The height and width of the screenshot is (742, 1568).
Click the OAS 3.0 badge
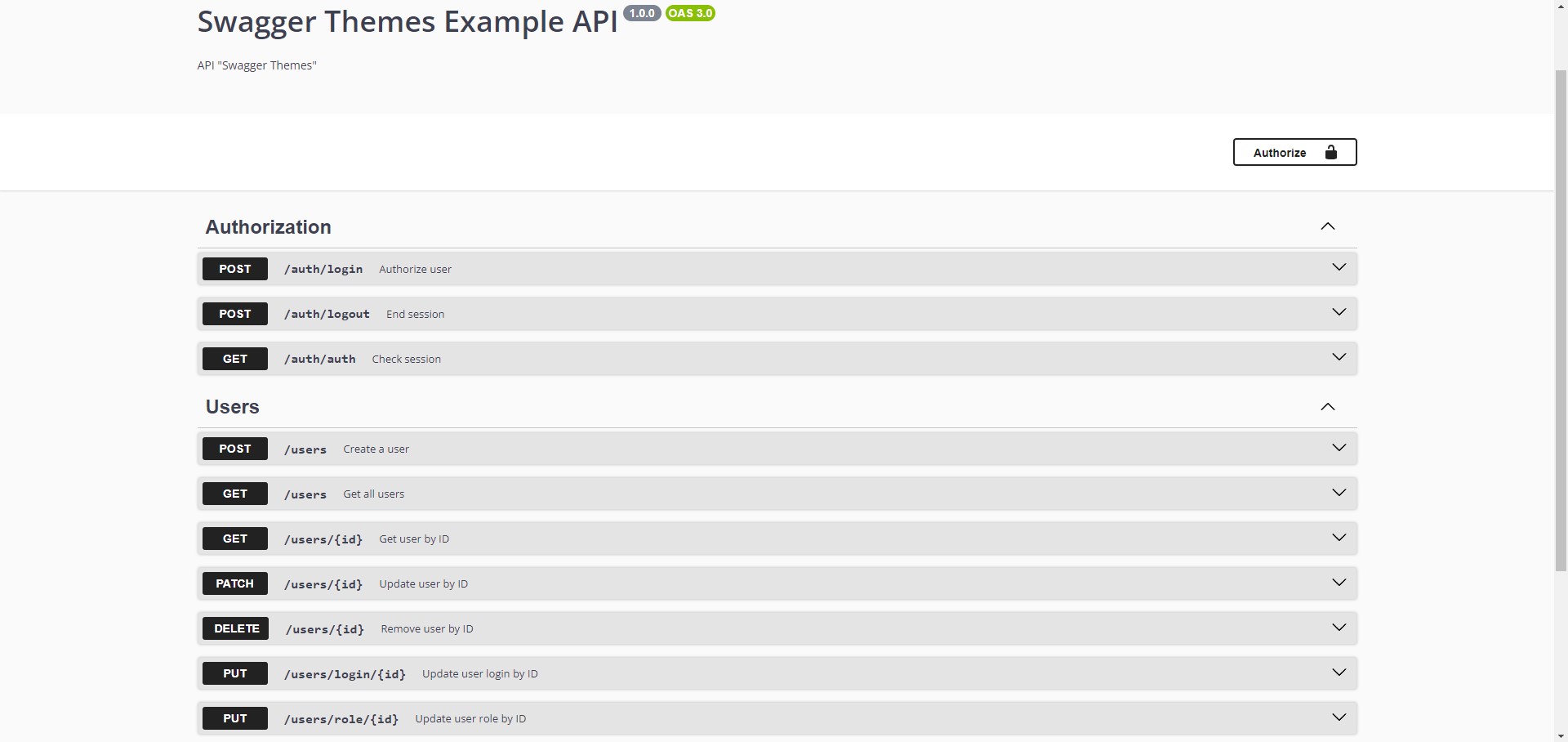(690, 13)
